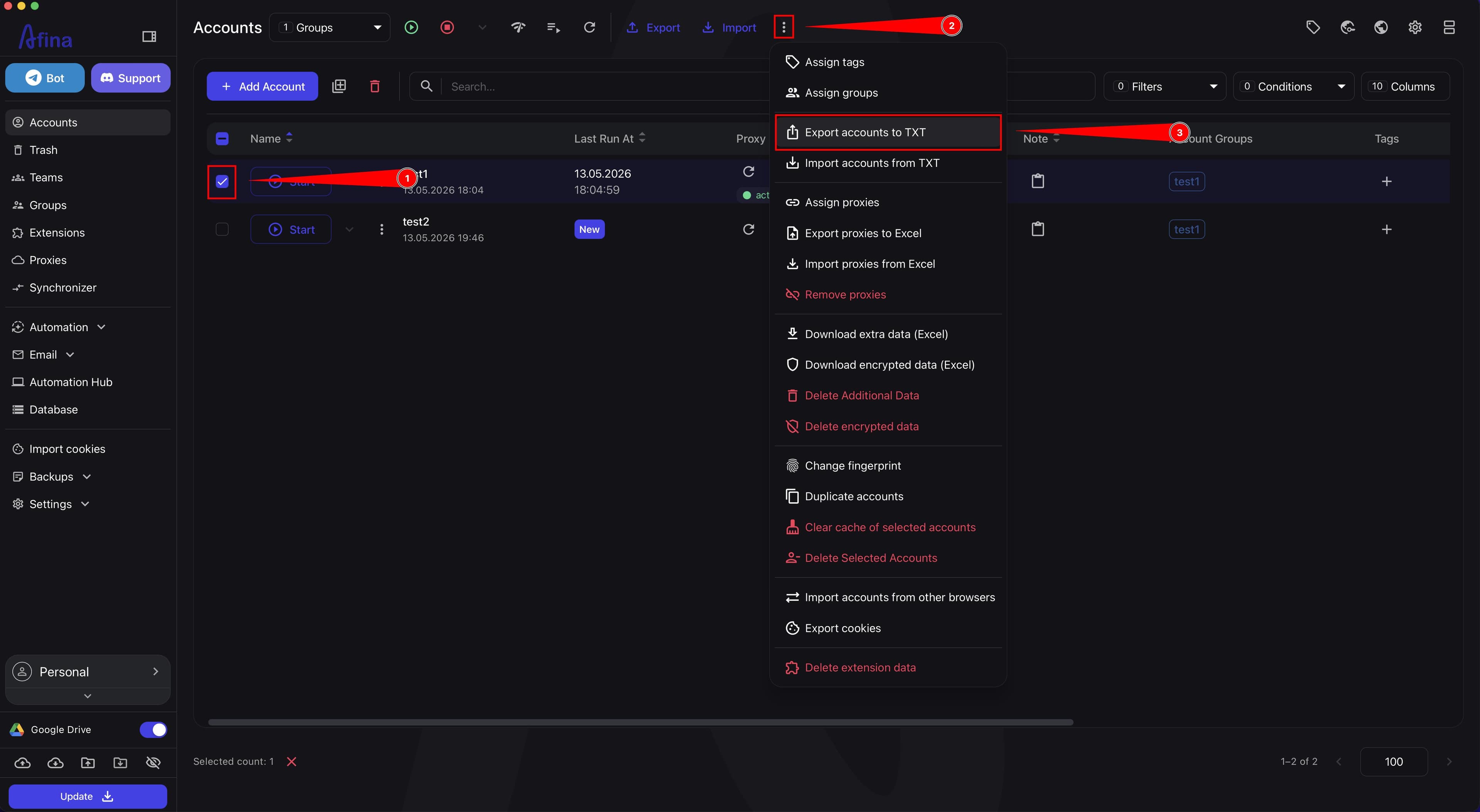The height and width of the screenshot is (812, 1480).
Task: Click the rows-per-page field showing 100
Action: pos(1393,762)
